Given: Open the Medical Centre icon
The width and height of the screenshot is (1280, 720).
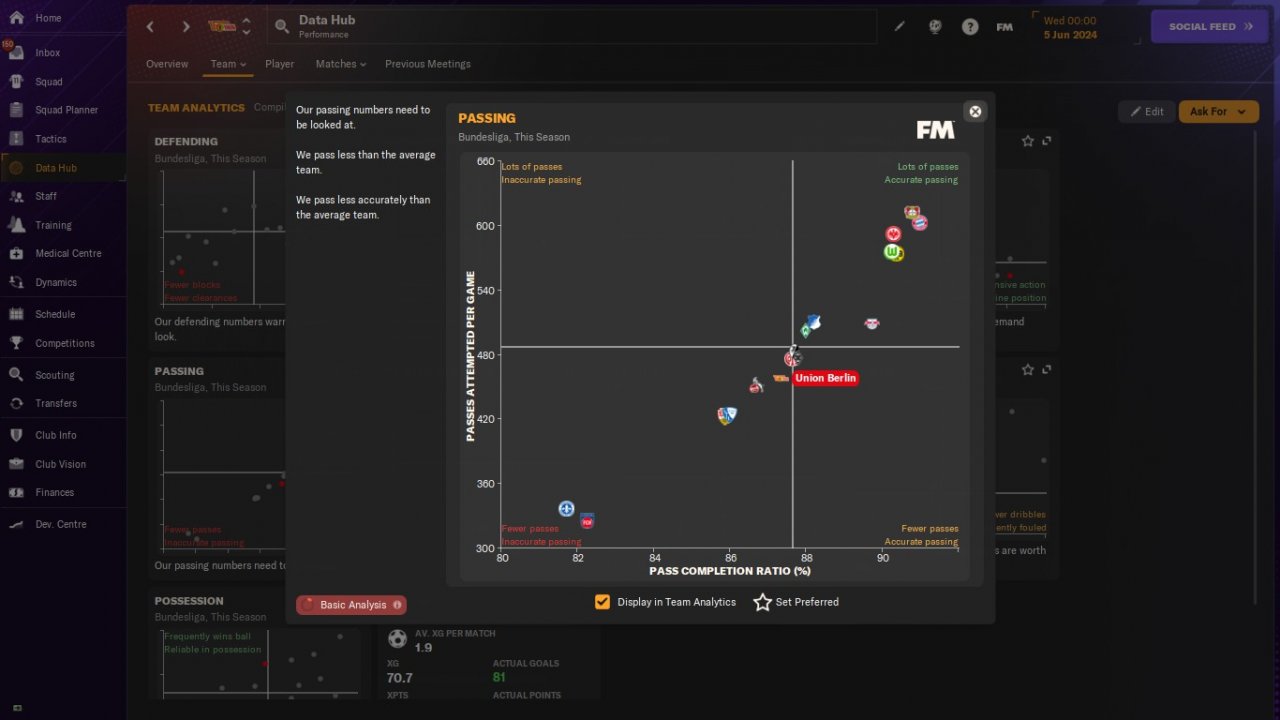Looking at the screenshot, I should (x=16, y=253).
